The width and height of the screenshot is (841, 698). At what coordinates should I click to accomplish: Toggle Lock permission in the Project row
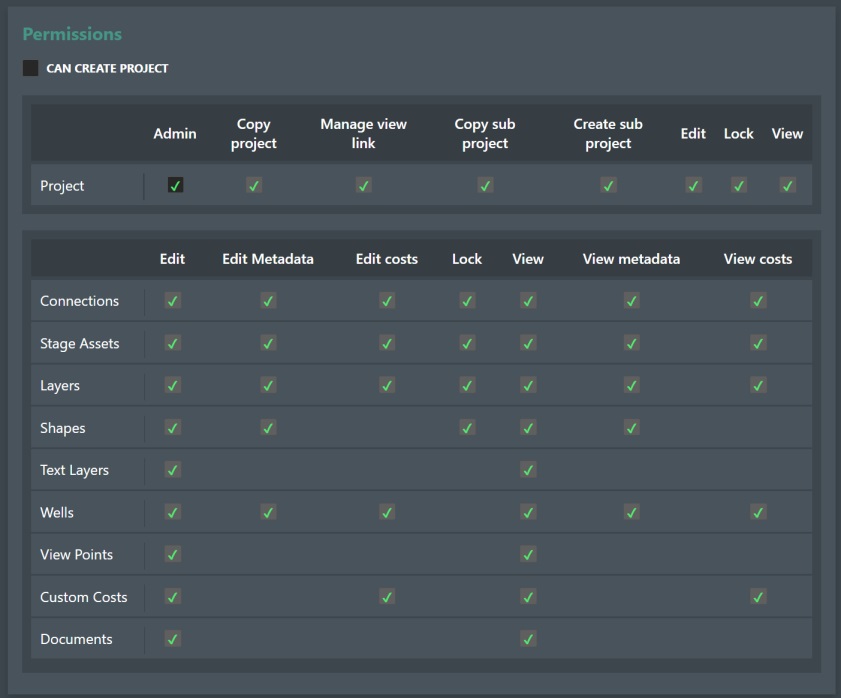(739, 186)
